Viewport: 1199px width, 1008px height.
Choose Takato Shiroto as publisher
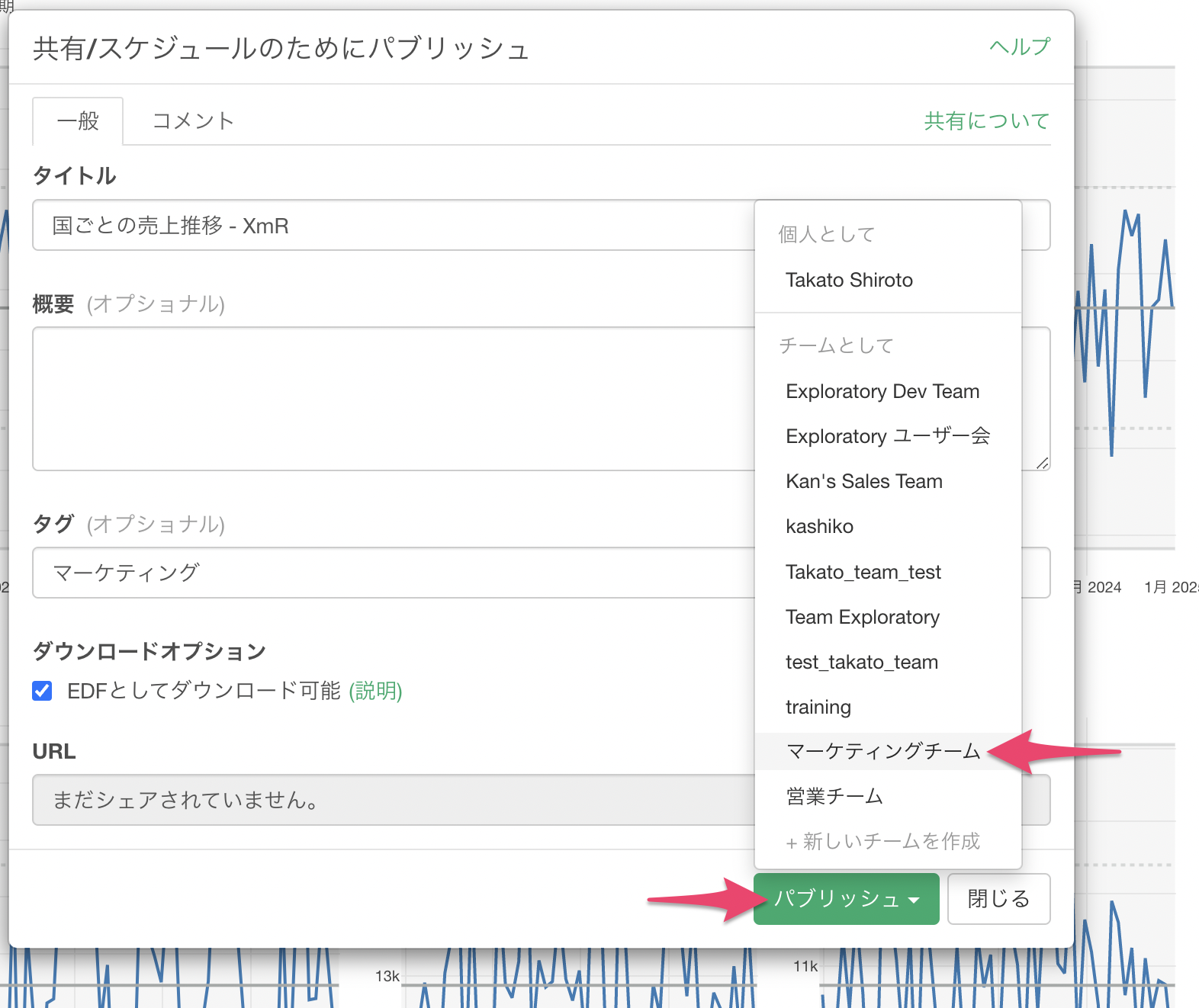pos(849,280)
